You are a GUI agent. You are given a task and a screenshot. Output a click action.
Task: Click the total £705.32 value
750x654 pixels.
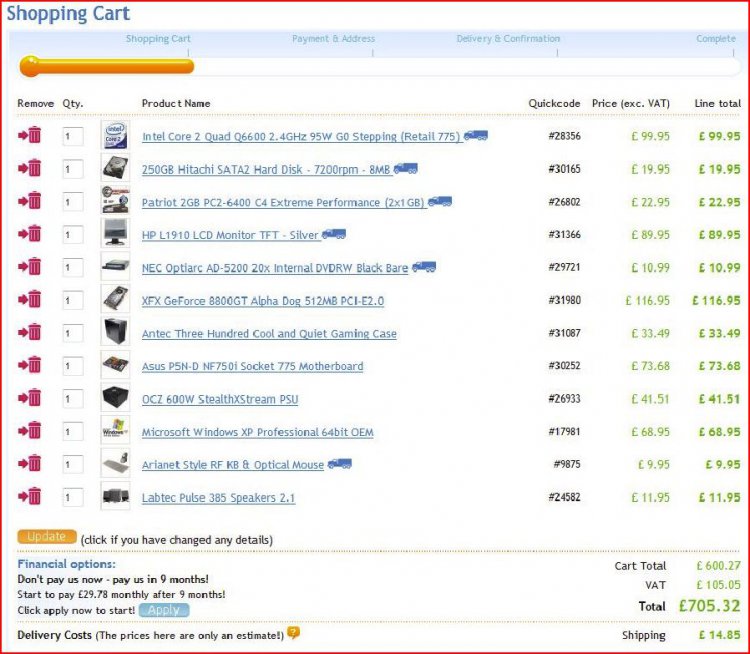coord(709,606)
